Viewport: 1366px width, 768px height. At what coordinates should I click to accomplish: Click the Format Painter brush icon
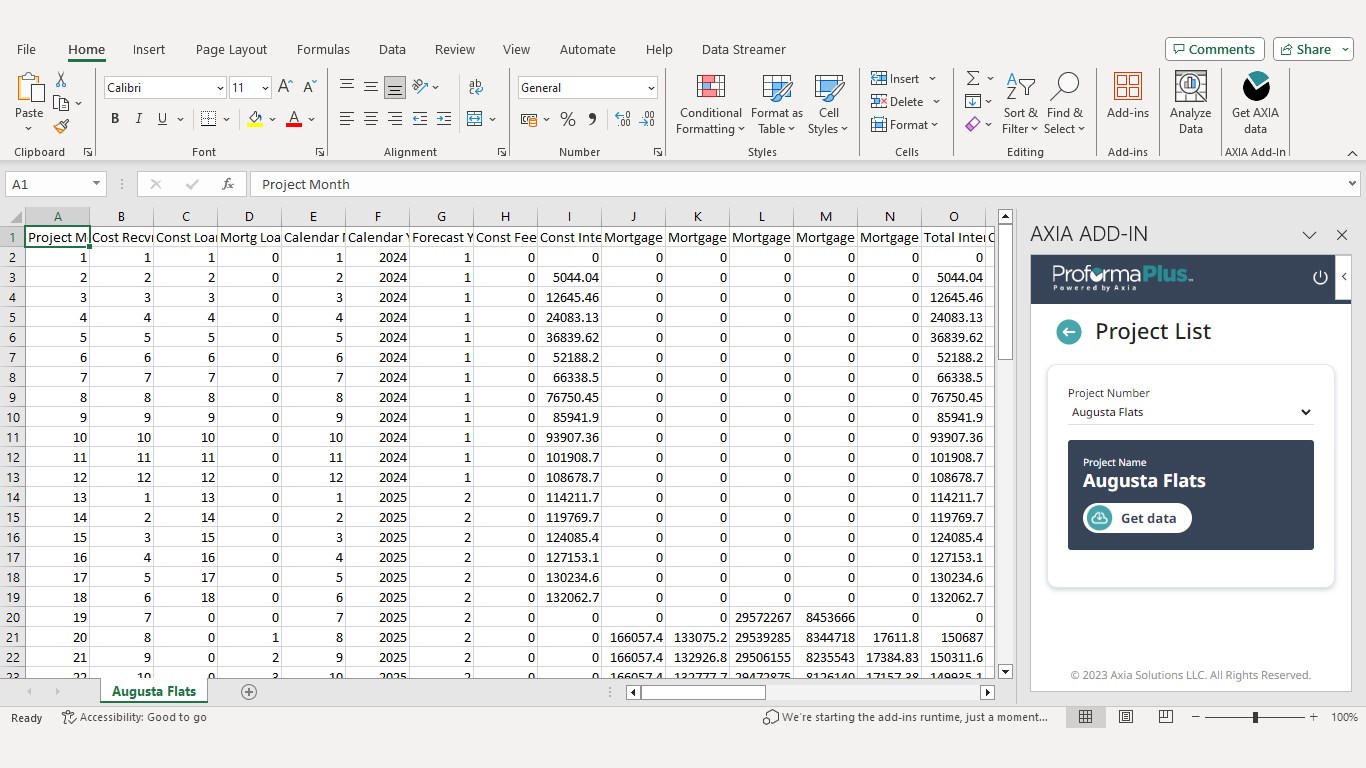tap(61, 127)
